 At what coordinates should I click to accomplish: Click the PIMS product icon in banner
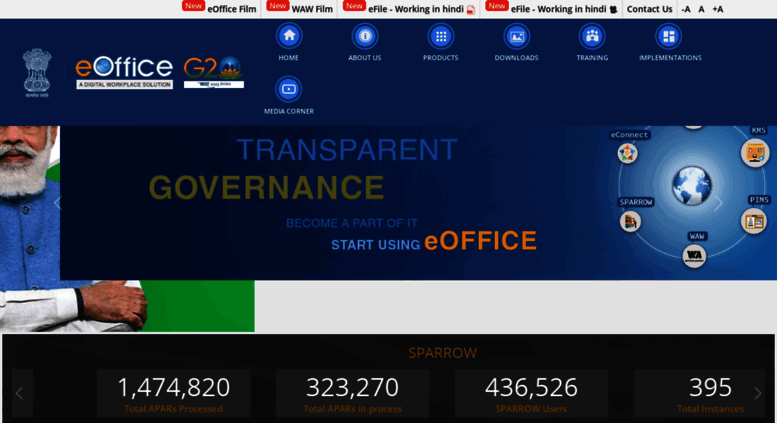(x=754, y=221)
